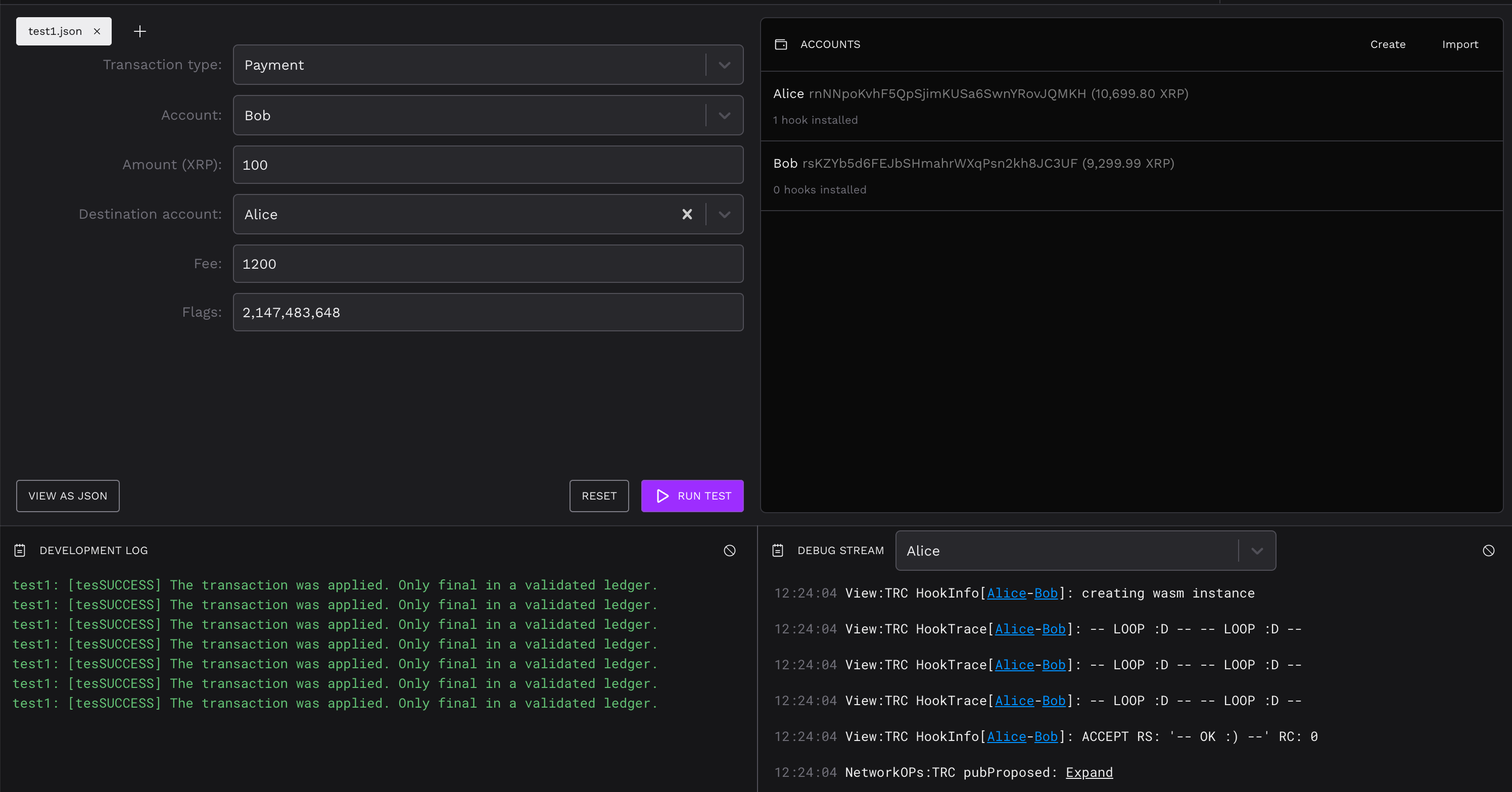Clear the Debug Stream with circle icon
Screen dimensions: 1512x792
coord(1488,550)
